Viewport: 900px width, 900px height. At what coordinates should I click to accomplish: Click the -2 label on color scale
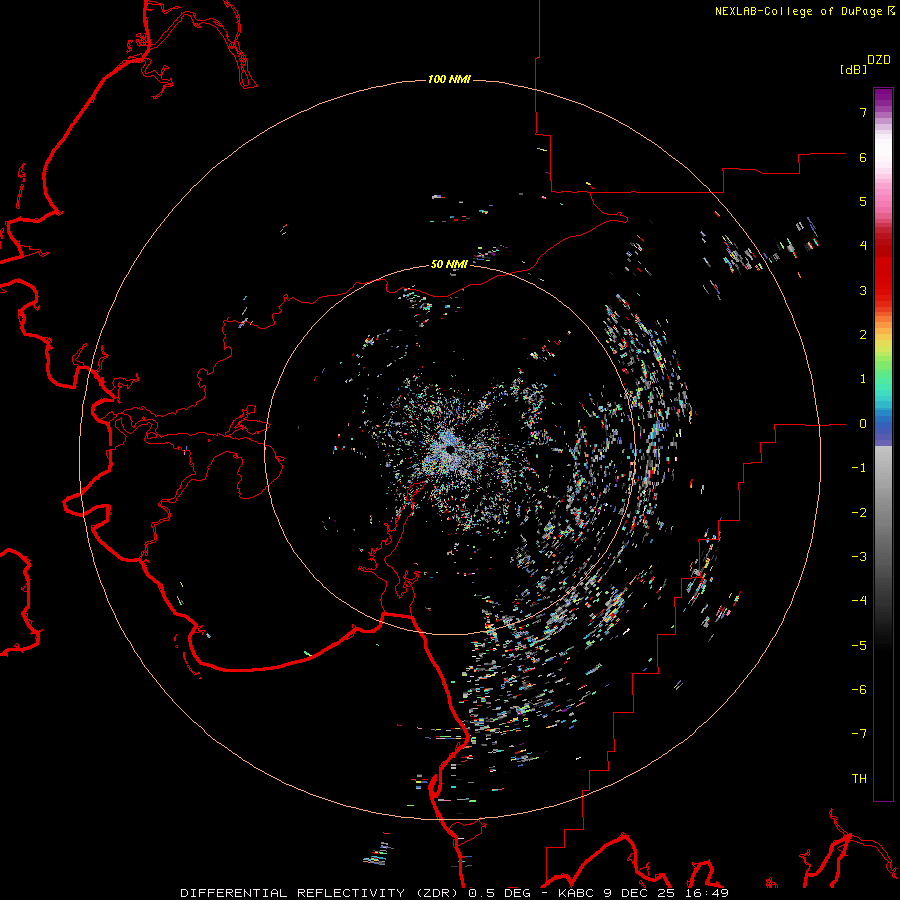click(x=859, y=513)
